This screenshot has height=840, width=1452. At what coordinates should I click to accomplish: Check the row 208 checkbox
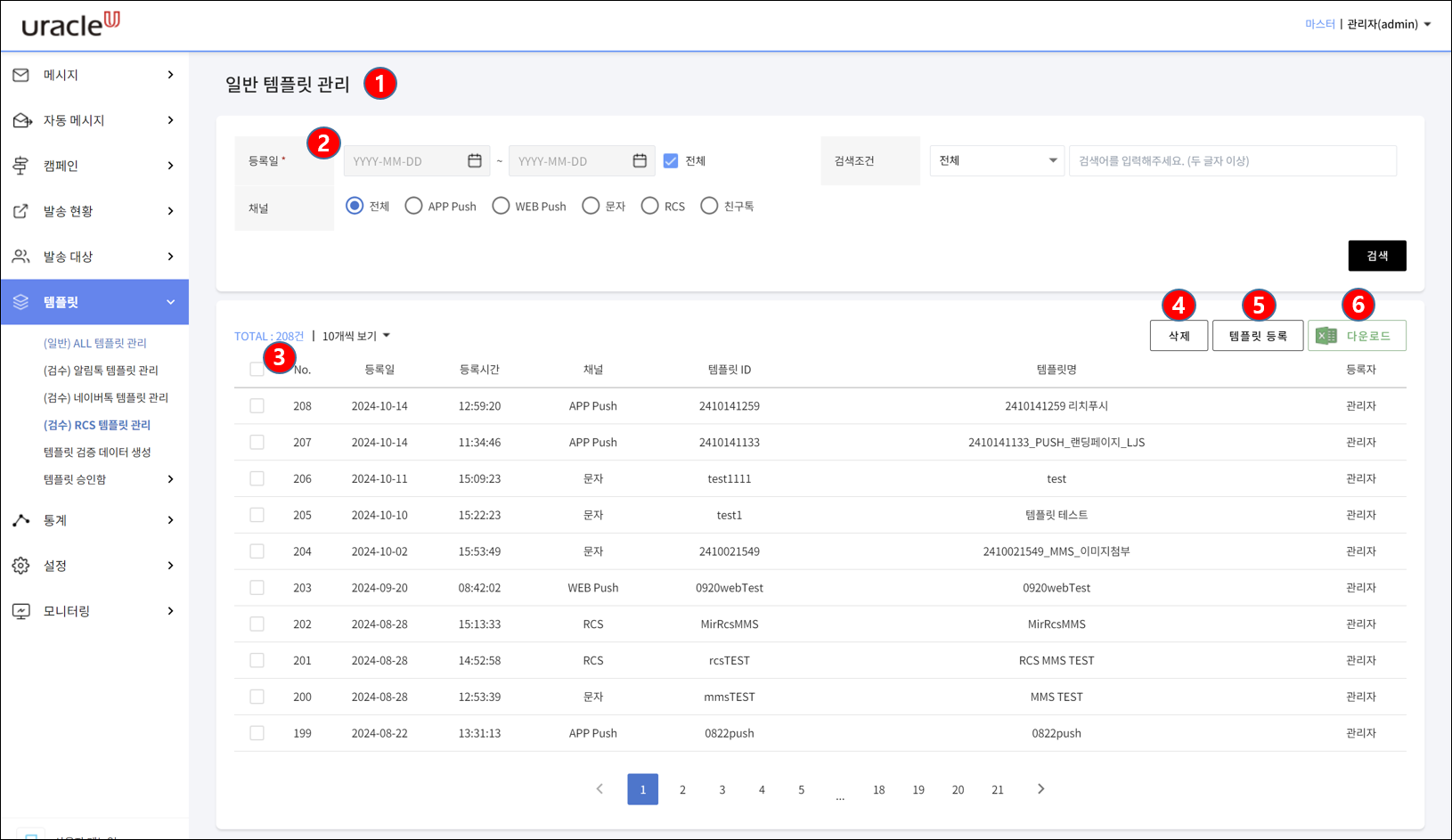point(257,405)
